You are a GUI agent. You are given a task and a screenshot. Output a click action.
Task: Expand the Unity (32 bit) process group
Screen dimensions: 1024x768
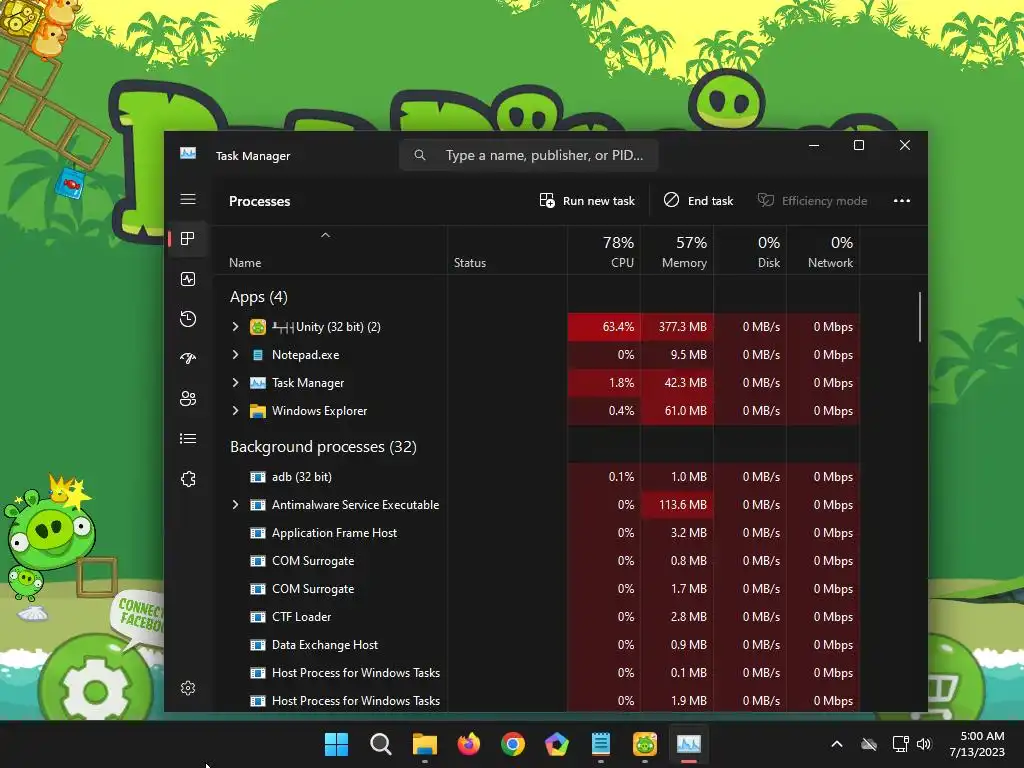pyautogui.click(x=236, y=327)
